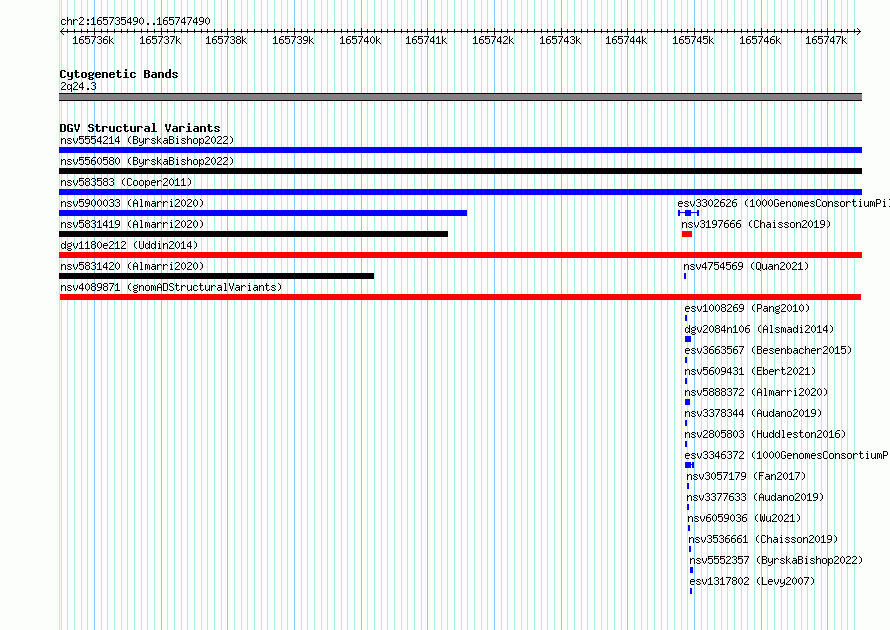The width and height of the screenshot is (890, 630).
Task: Open the nsv583583 (Cooper2011) label
Action: pyautogui.click(x=126, y=182)
